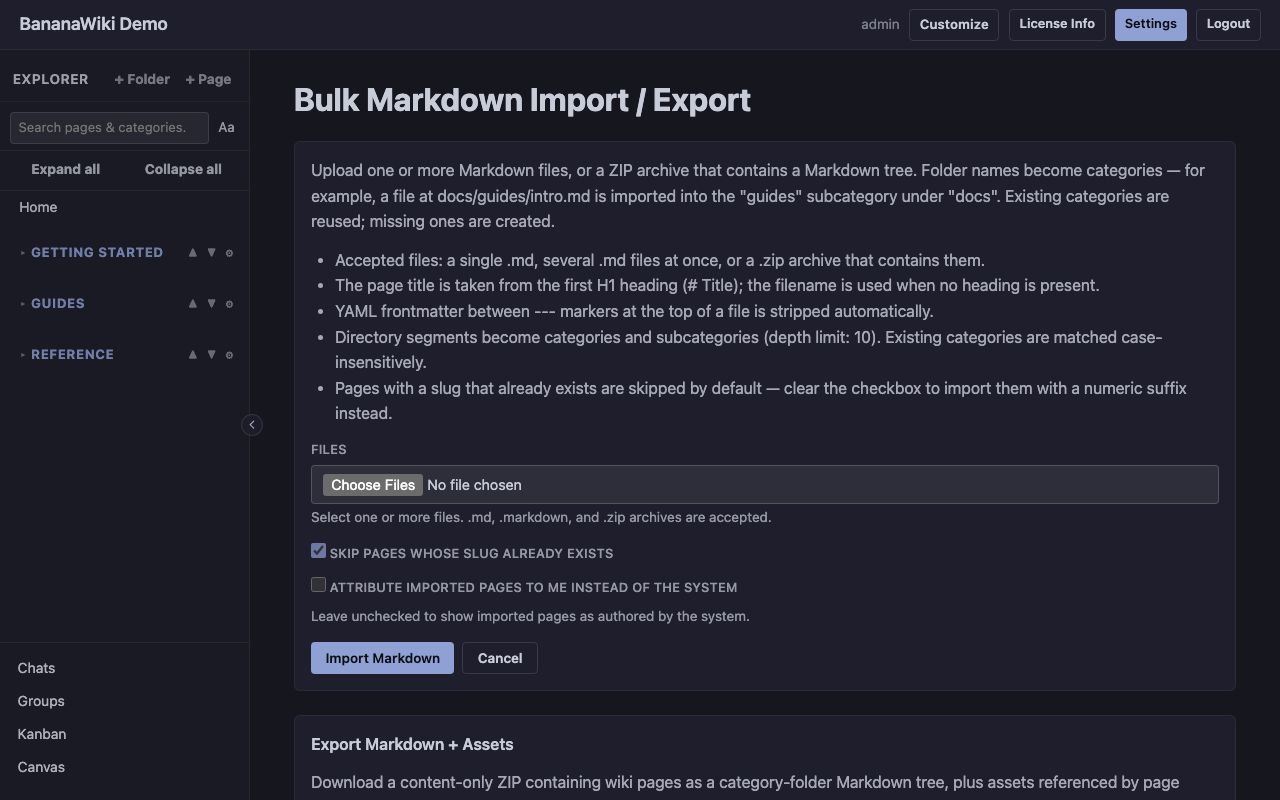
Task: Click the Export Markdown + Assets heading
Action: click(412, 744)
